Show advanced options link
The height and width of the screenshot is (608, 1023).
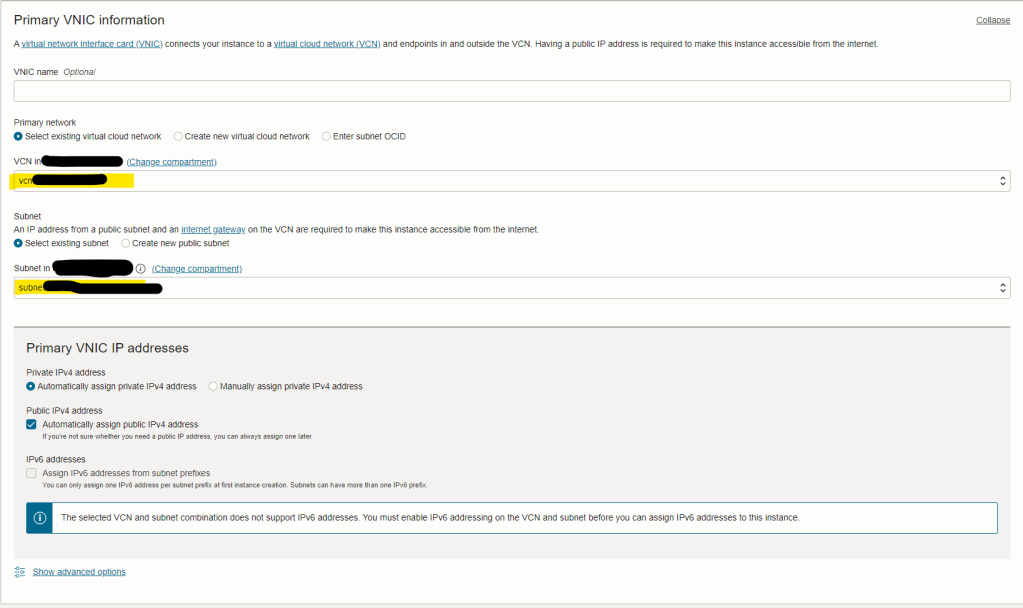click(79, 572)
